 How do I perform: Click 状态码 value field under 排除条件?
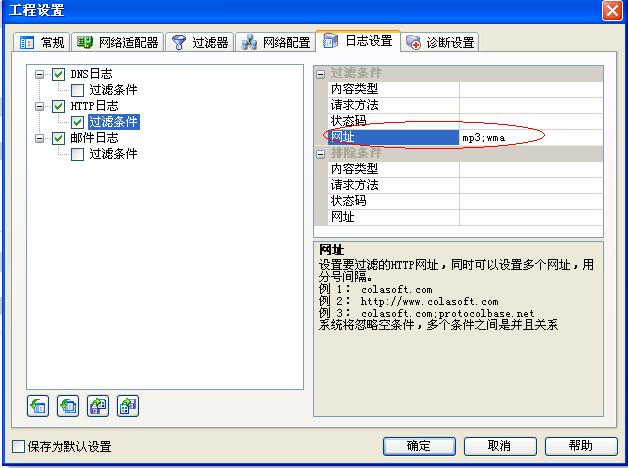[x=531, y=202]
